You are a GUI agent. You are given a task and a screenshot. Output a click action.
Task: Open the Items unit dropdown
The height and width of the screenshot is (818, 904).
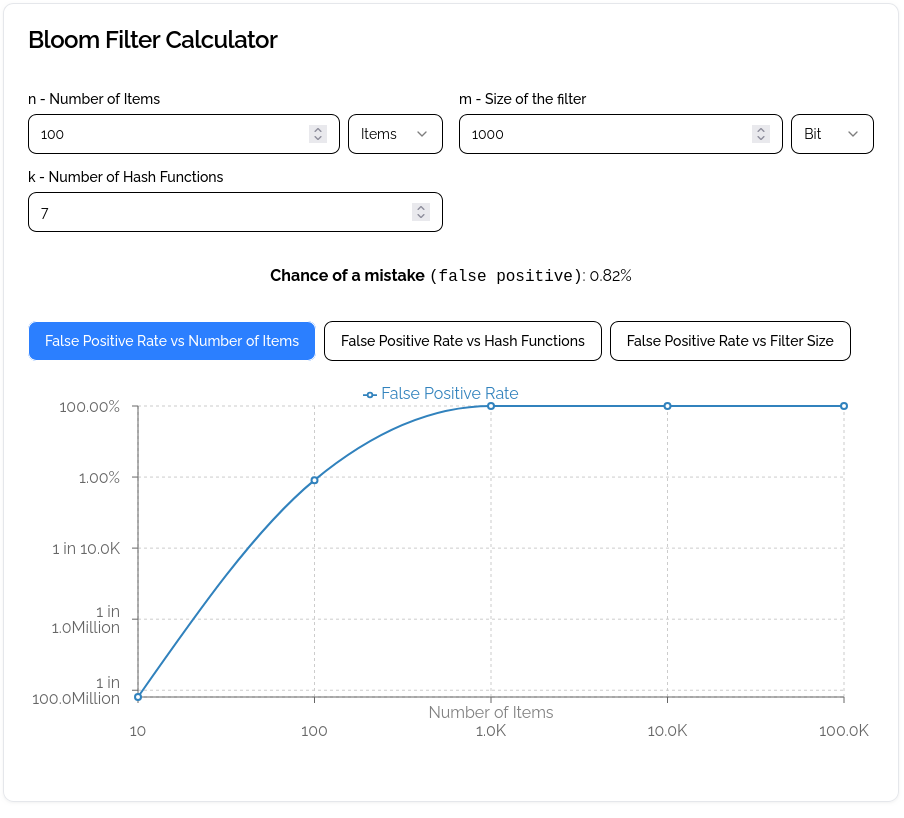coord(395,133)
